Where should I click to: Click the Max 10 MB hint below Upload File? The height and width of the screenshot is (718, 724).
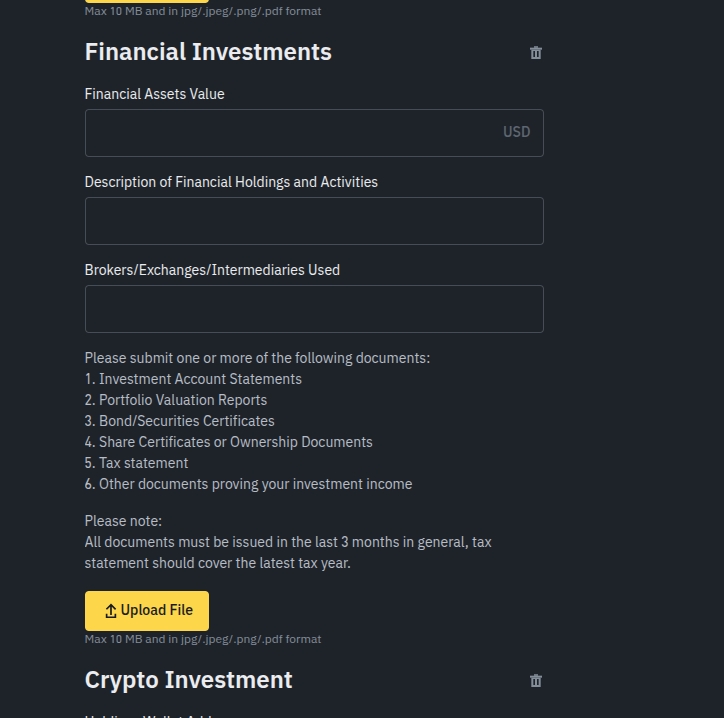(203, 639)
